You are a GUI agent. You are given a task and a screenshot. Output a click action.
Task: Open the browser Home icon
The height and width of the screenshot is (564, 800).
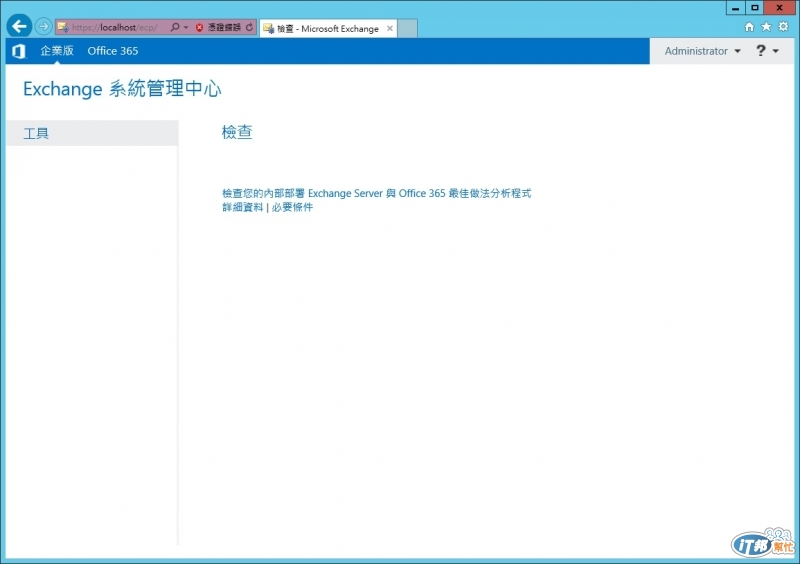click(749, 27)
